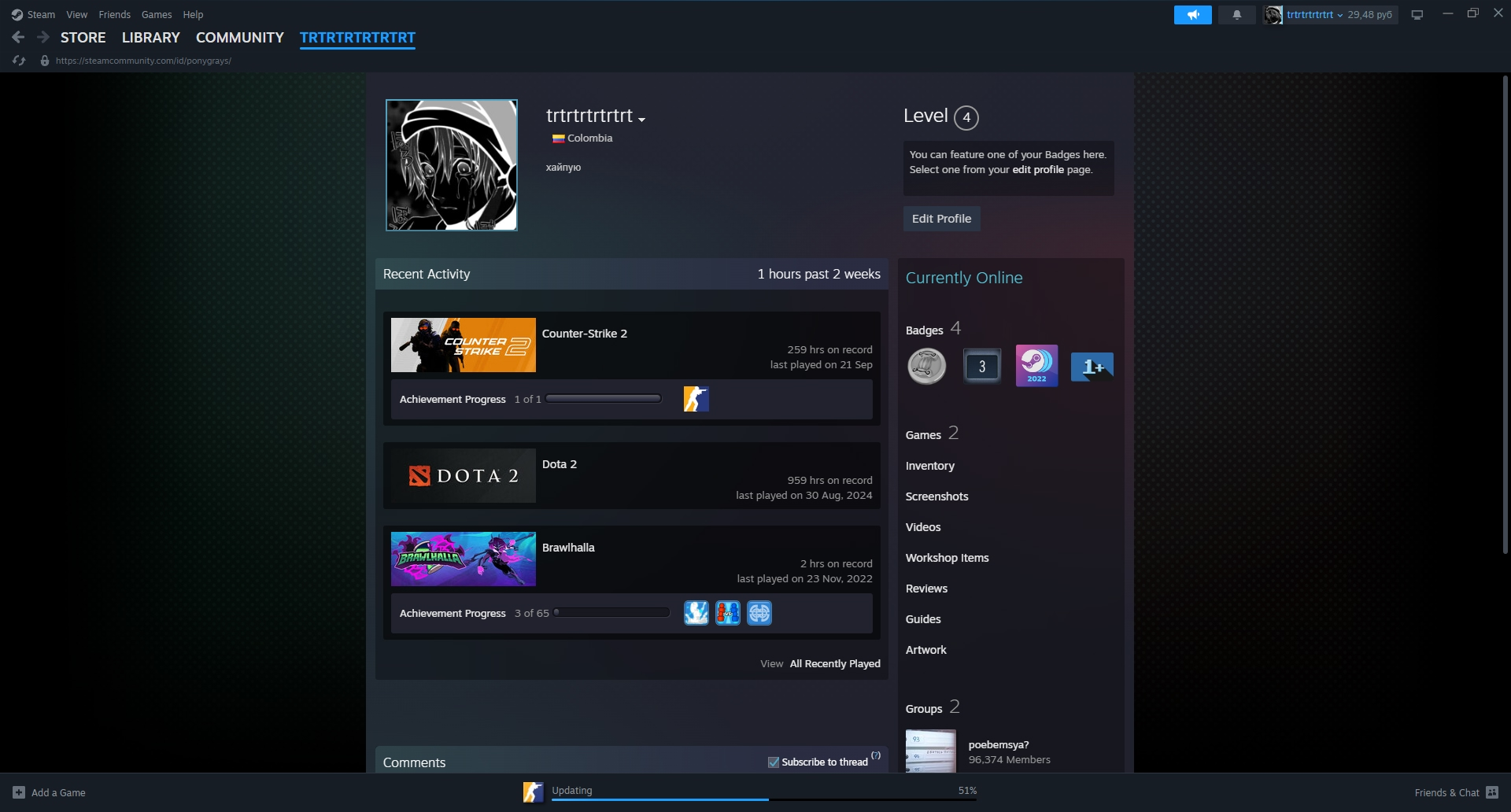
Task: Click the forward navigation arrow
Action: click(43, 37)
